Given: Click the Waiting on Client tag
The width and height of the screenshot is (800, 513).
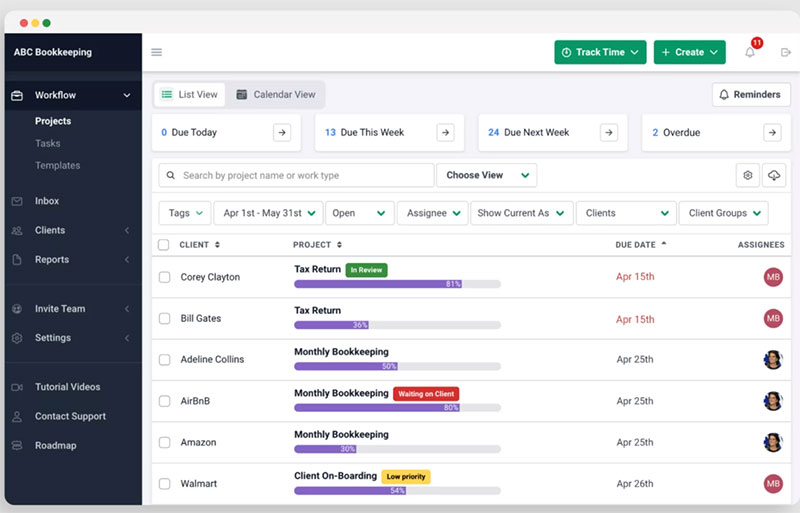Looking at the screenshot, I should coord(426,394).
